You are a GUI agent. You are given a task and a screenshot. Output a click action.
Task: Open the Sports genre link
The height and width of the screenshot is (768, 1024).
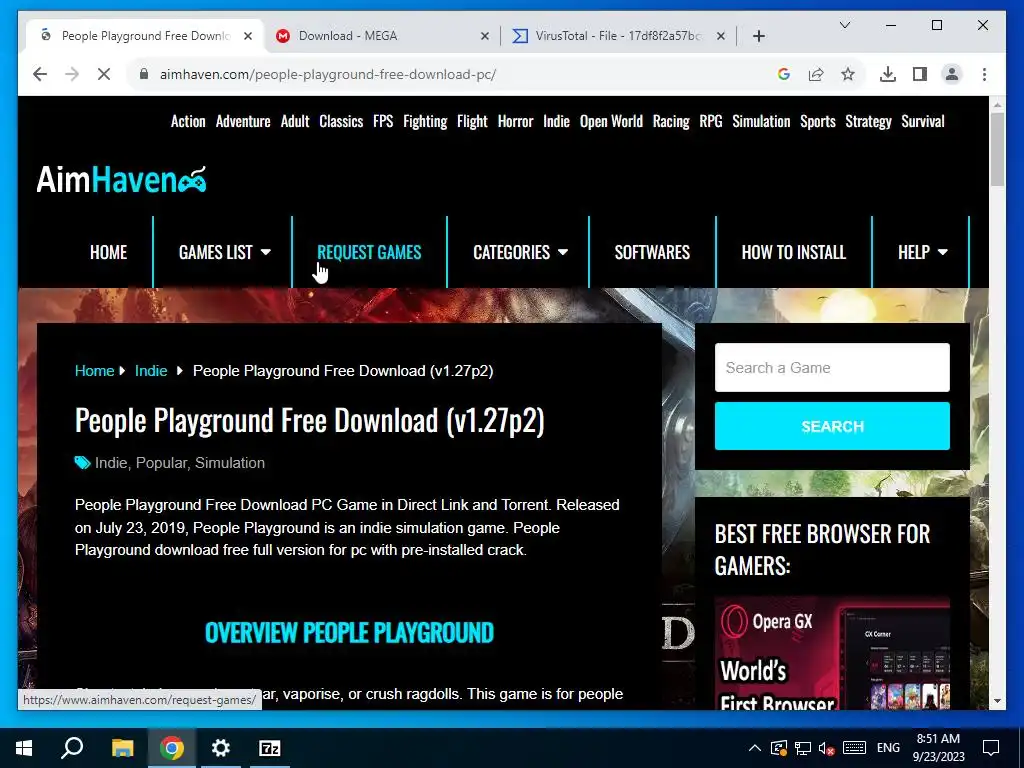click(x=818, y=121)
